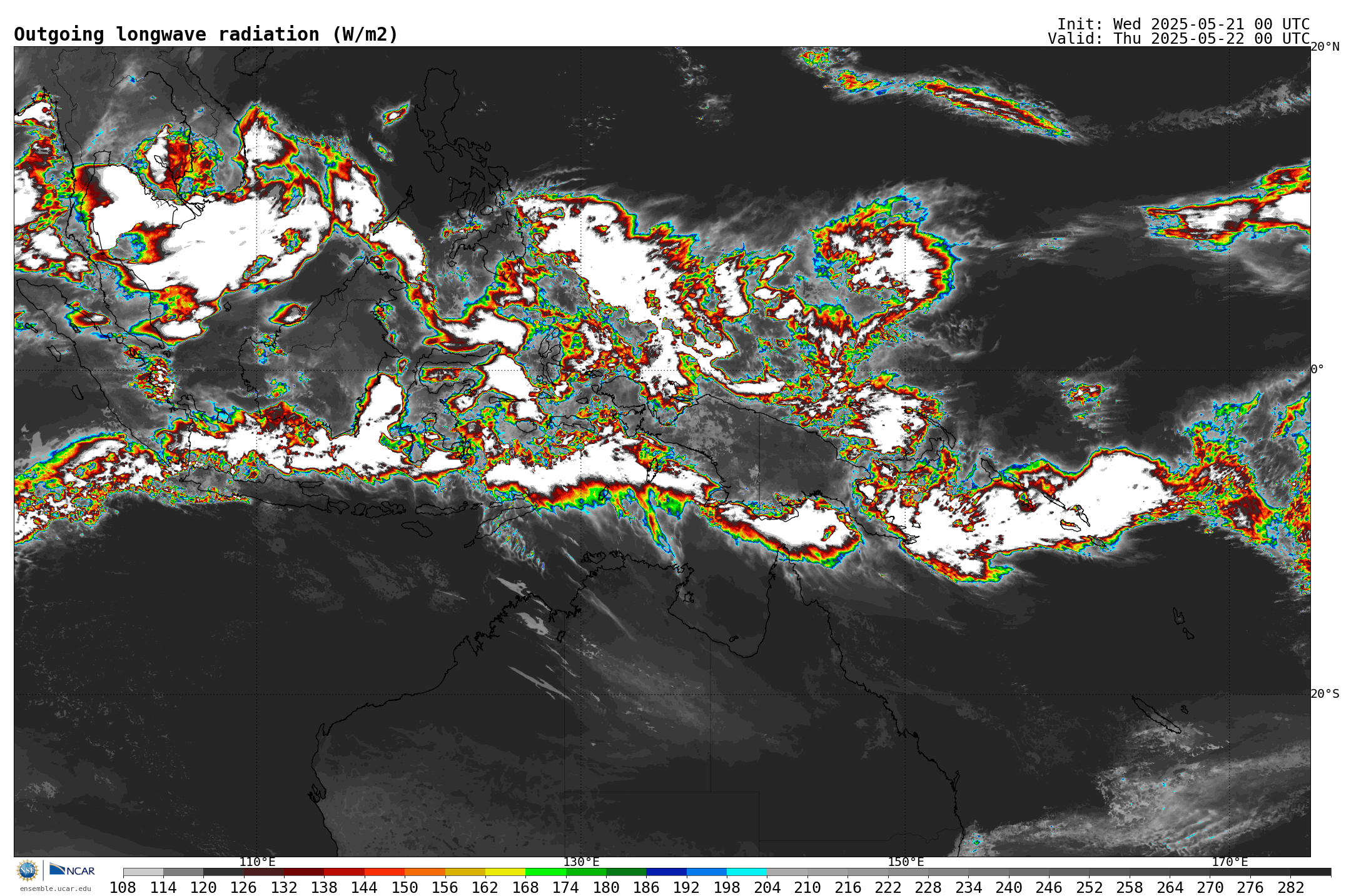Select the light gray 108–114 colorbar swatch

[x=143, y=872]
